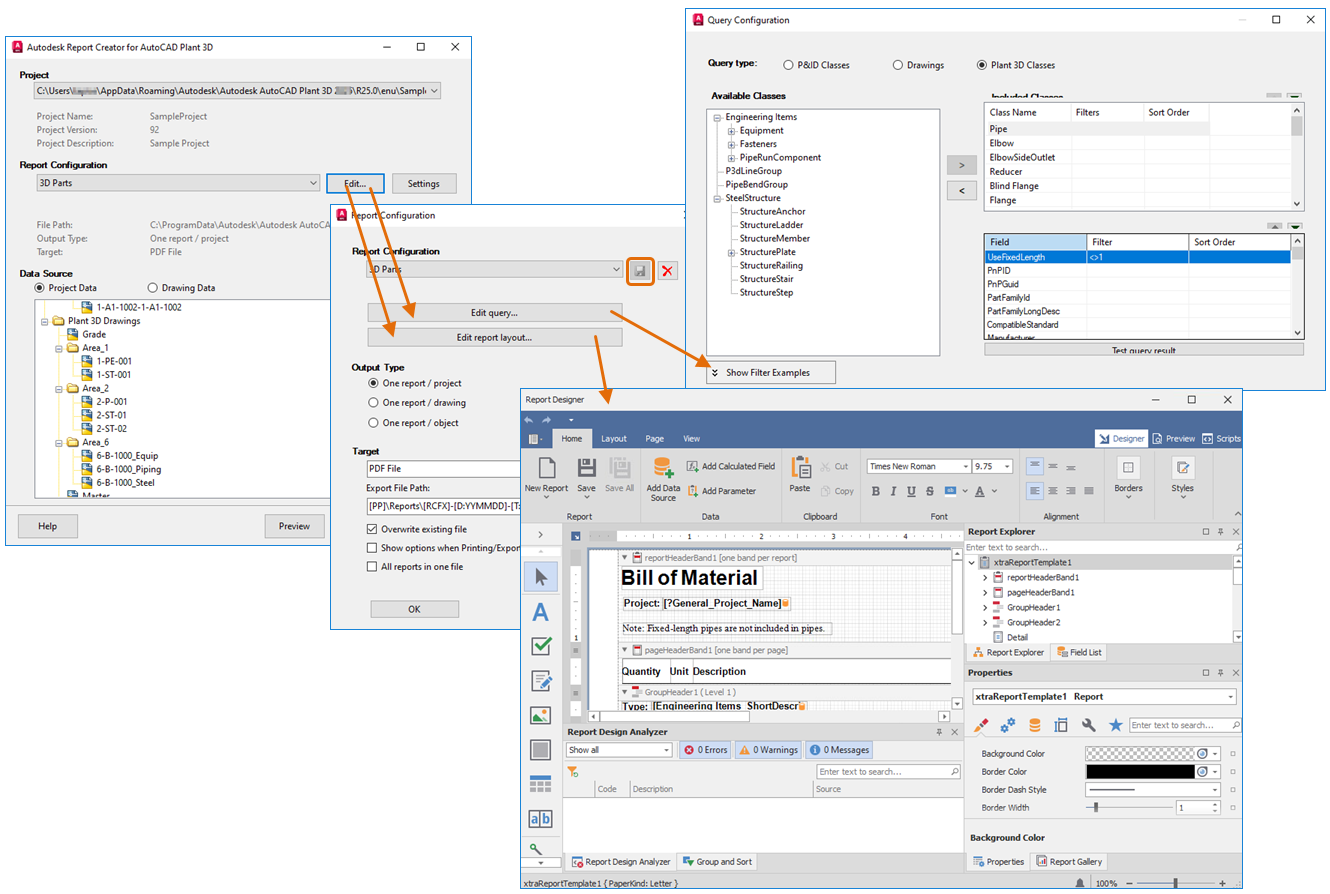Apply Italic formatting in Font group
The image size is (1330, 894).
(x=894, y=491)
